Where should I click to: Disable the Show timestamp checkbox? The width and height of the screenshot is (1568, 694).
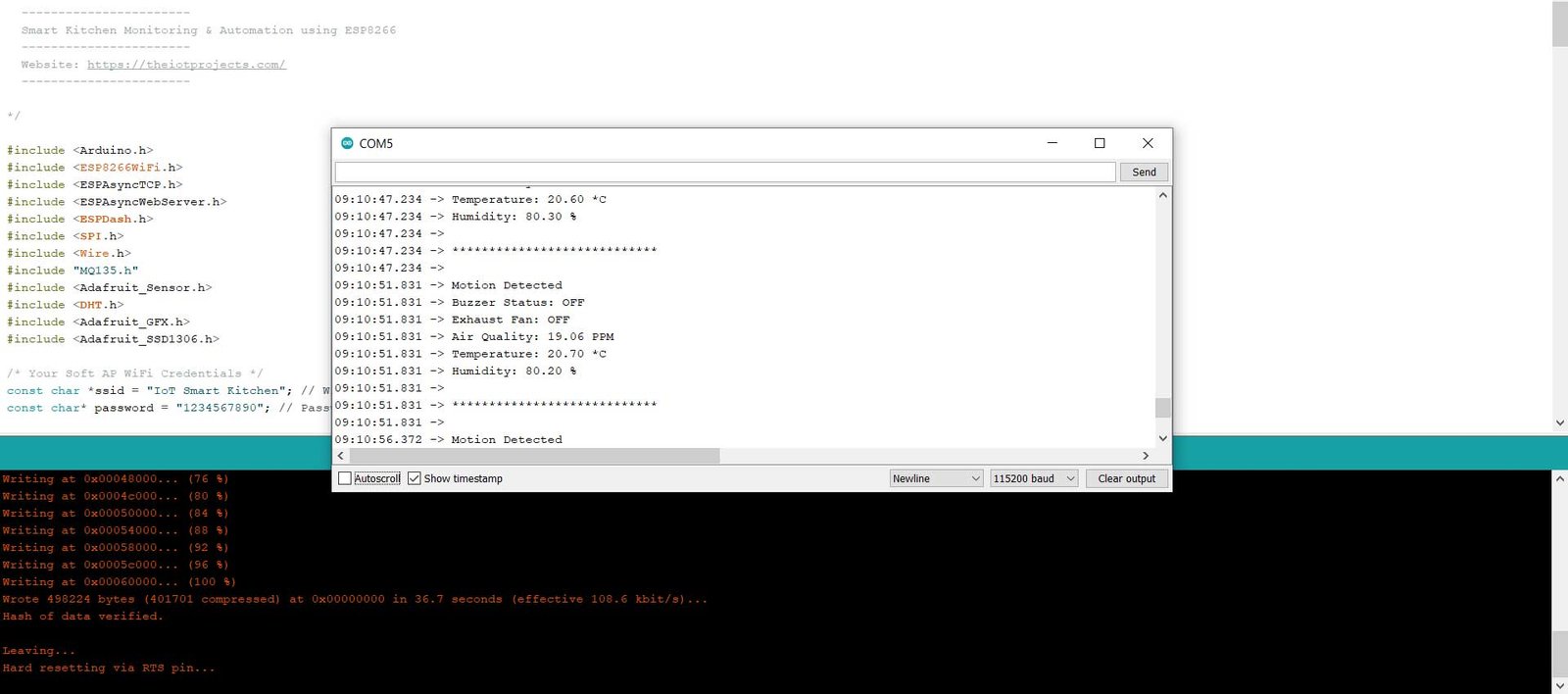415,478
